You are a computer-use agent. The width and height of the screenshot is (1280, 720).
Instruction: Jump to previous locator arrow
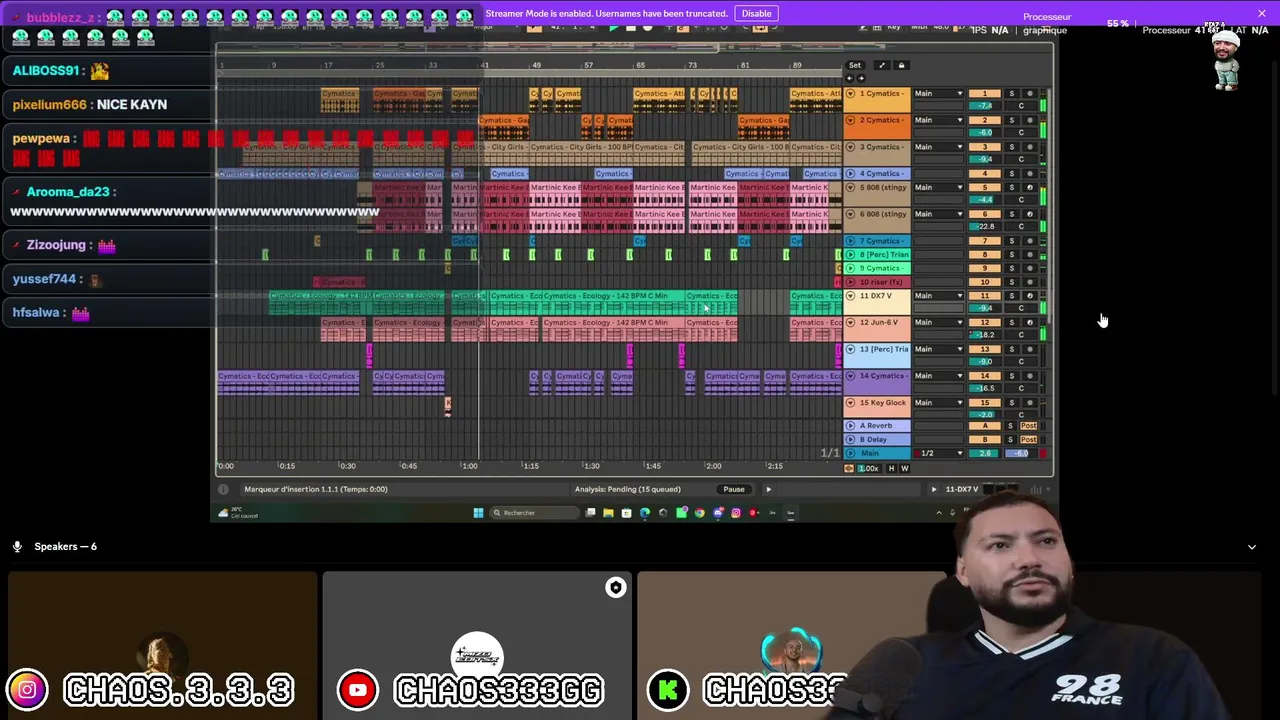850,78
